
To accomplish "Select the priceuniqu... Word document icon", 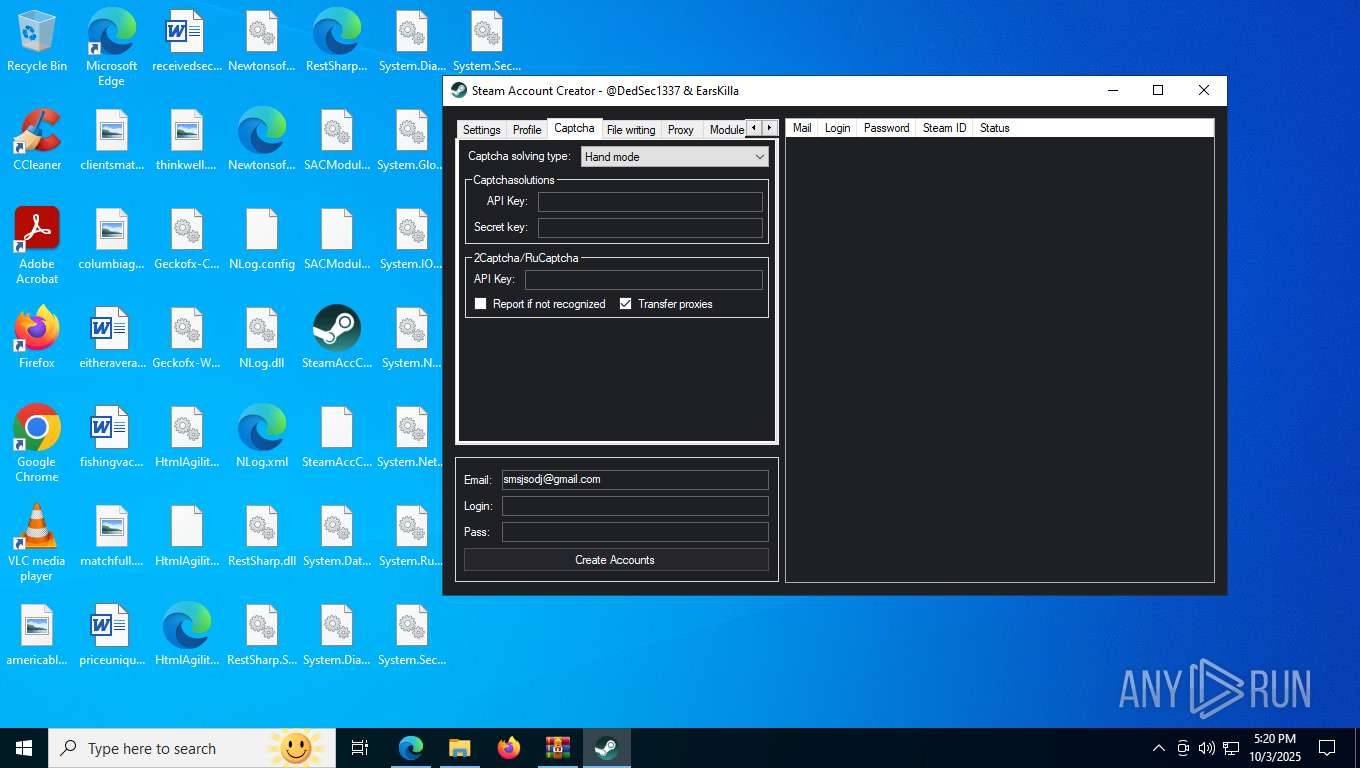I will tap(112, 635).
